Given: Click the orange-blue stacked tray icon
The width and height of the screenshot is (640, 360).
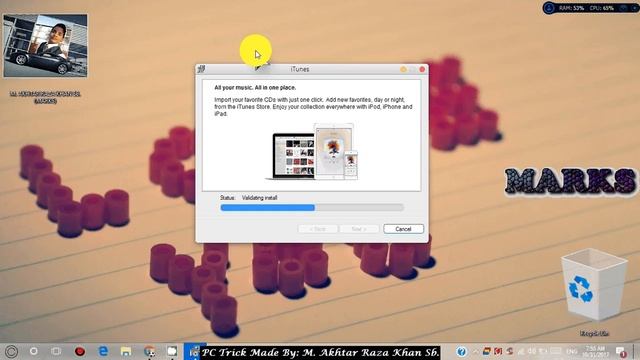Looking at the screenshot, I should click(487, 351).
